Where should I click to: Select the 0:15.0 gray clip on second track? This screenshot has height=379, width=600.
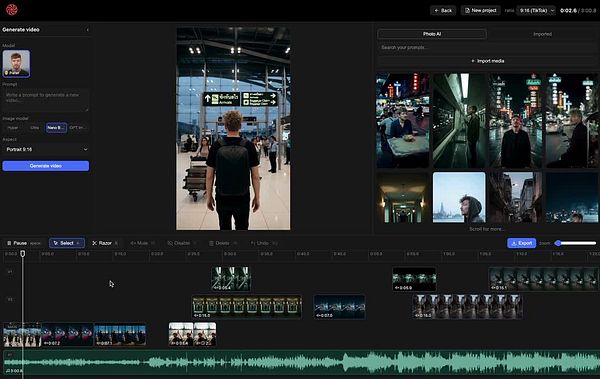point(467,307)
